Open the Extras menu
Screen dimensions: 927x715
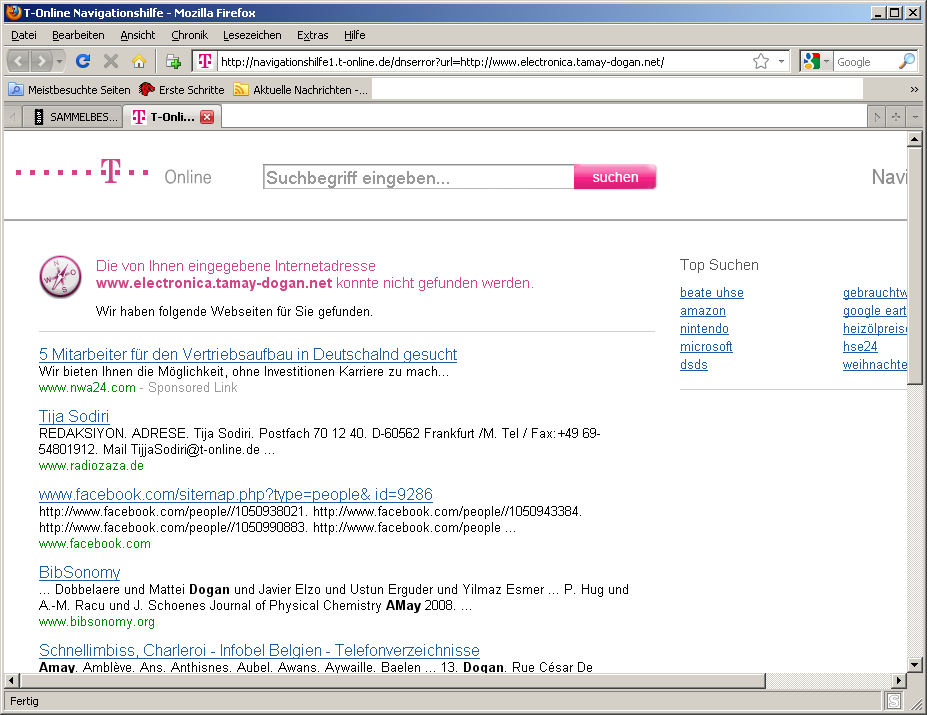(312, 35)
